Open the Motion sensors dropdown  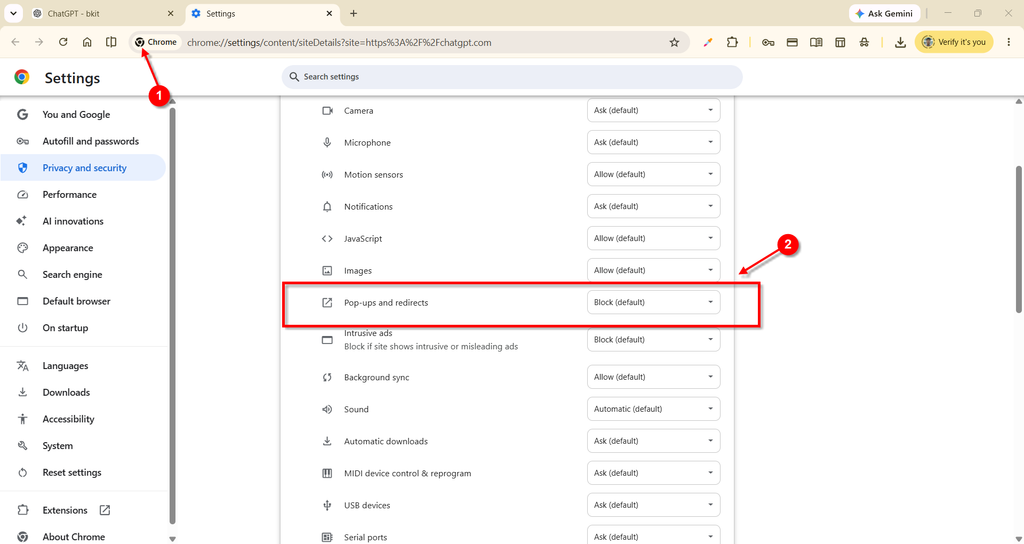click(653, 174)
